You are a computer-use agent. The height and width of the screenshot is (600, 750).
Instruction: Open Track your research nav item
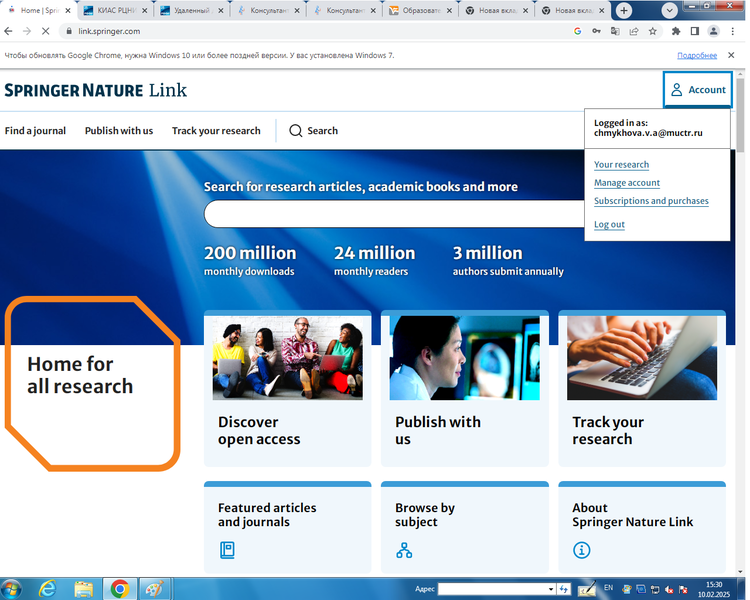point(216,131)
